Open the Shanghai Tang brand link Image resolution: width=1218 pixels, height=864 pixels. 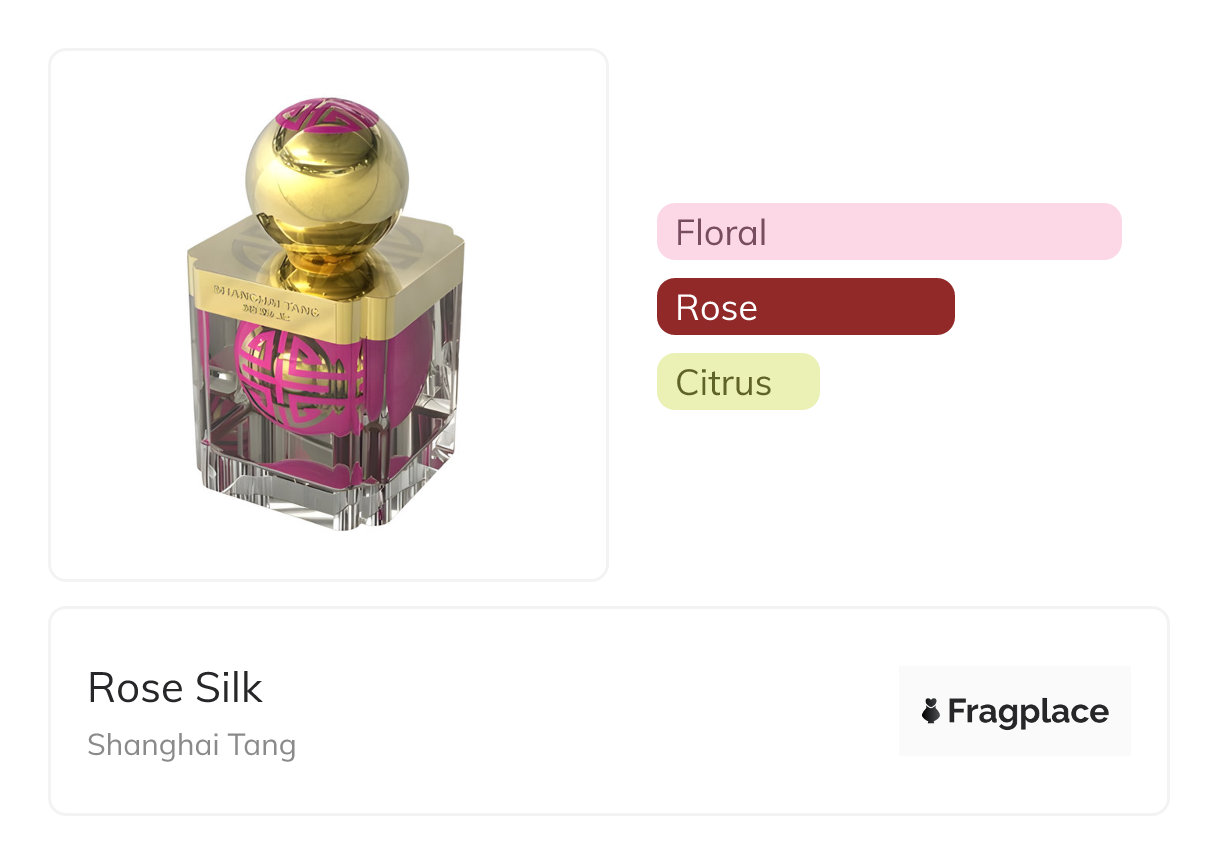[x=191, y=746]
